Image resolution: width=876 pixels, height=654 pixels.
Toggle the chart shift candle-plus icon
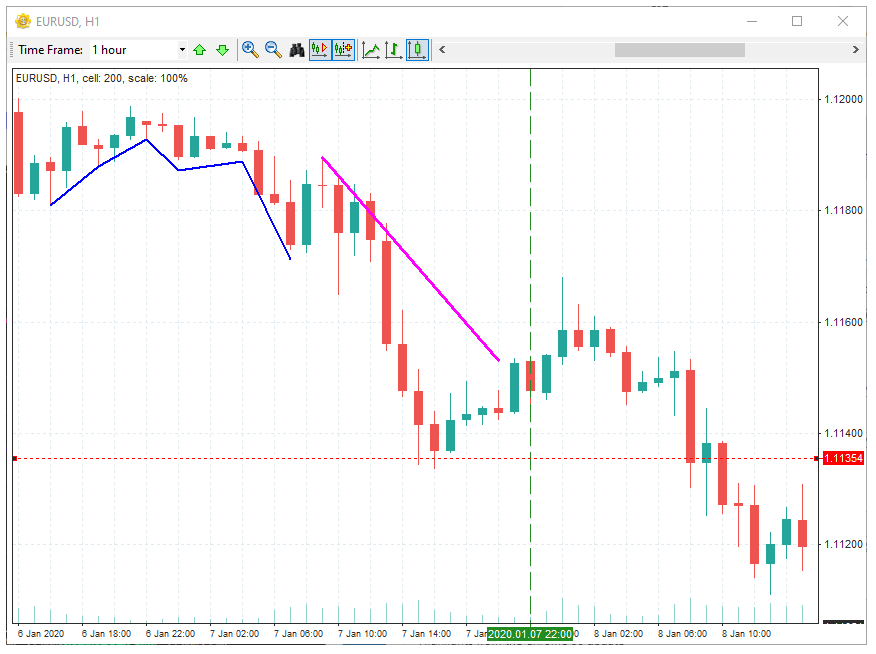pyautogui.click(x=344, y=48)
